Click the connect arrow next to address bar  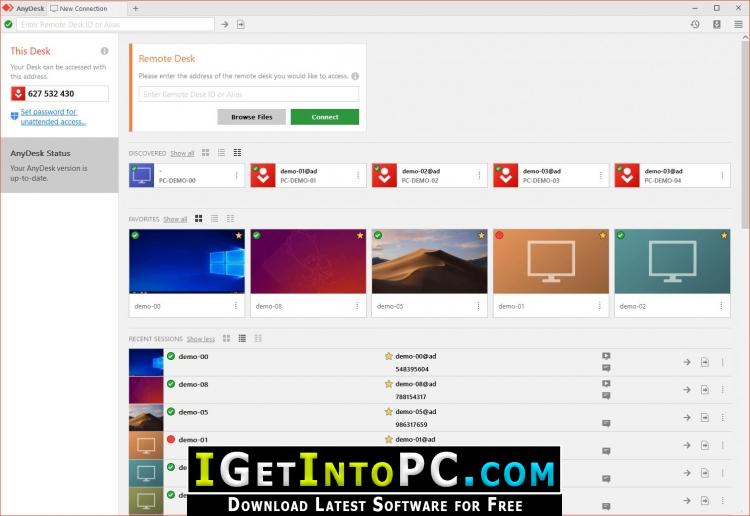pos(225,24)
